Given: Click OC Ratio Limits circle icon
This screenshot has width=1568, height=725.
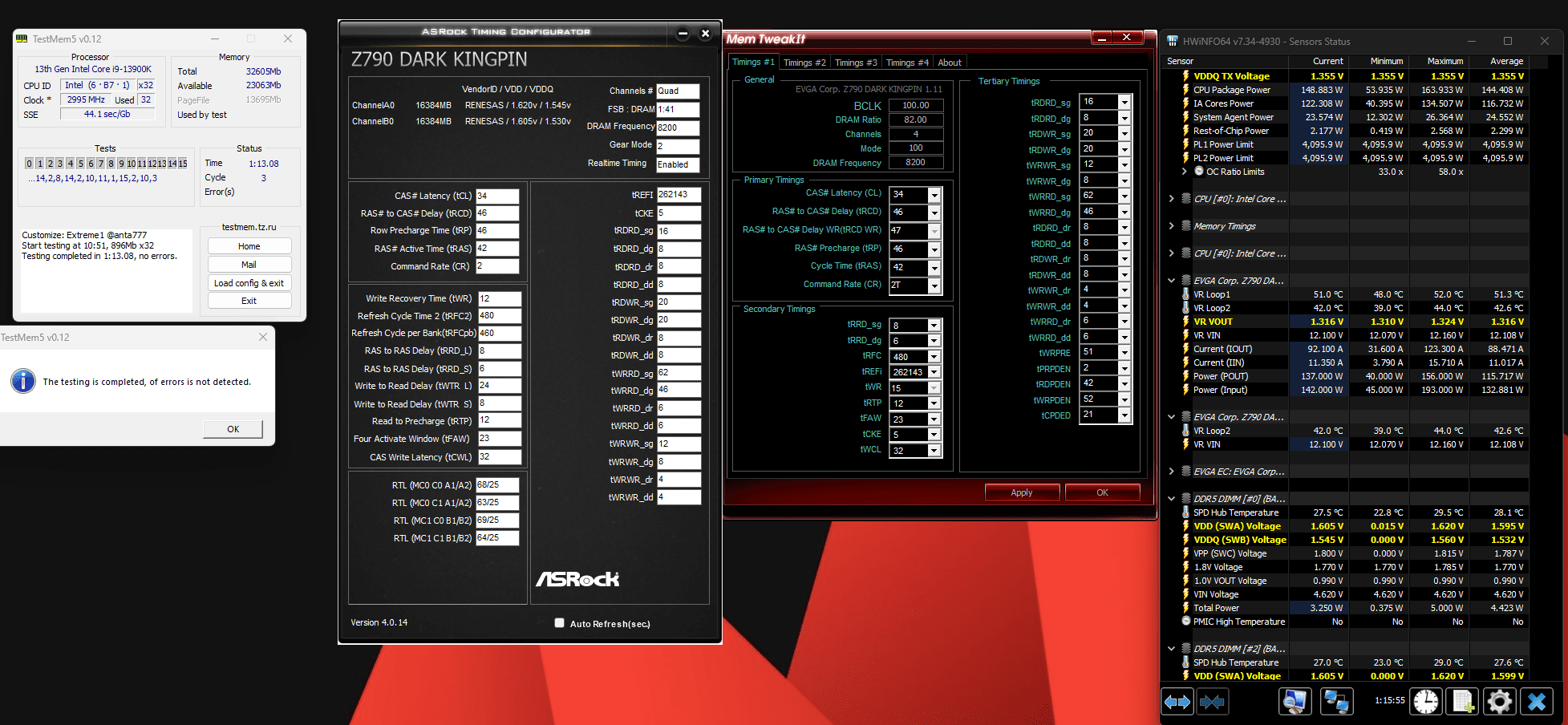Looking at the screenshot, I should coord(1199,171).
